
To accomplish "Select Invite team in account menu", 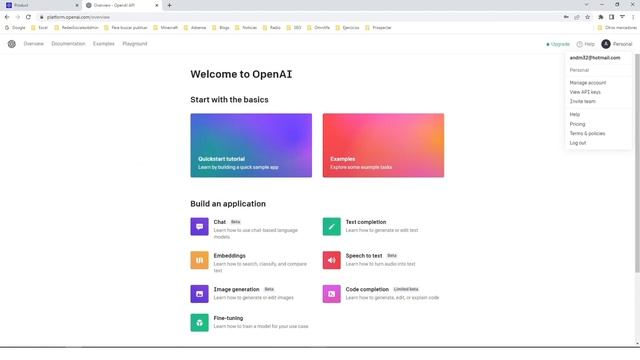I will click(582, 101).
